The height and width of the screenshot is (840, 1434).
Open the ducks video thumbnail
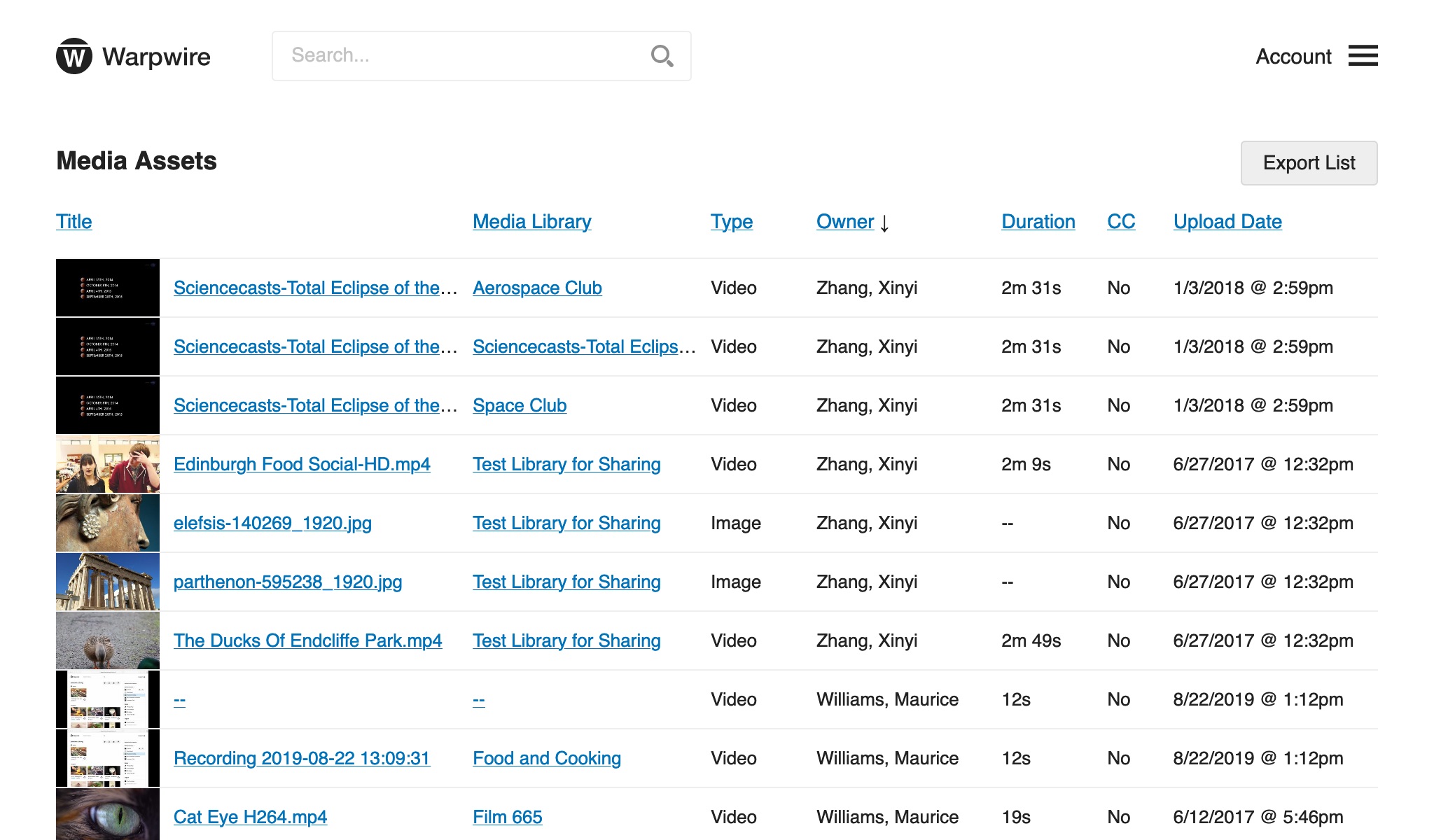(x=108, y=640)
